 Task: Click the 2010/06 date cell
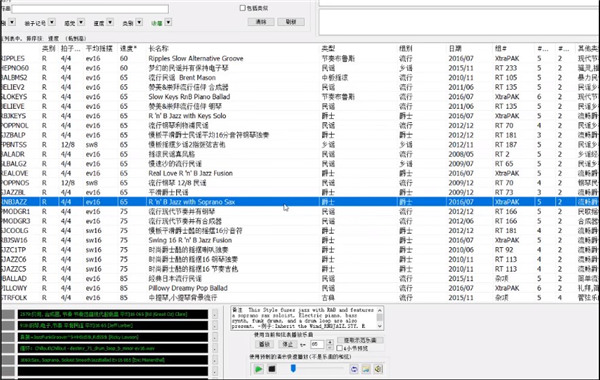(461, 250)
